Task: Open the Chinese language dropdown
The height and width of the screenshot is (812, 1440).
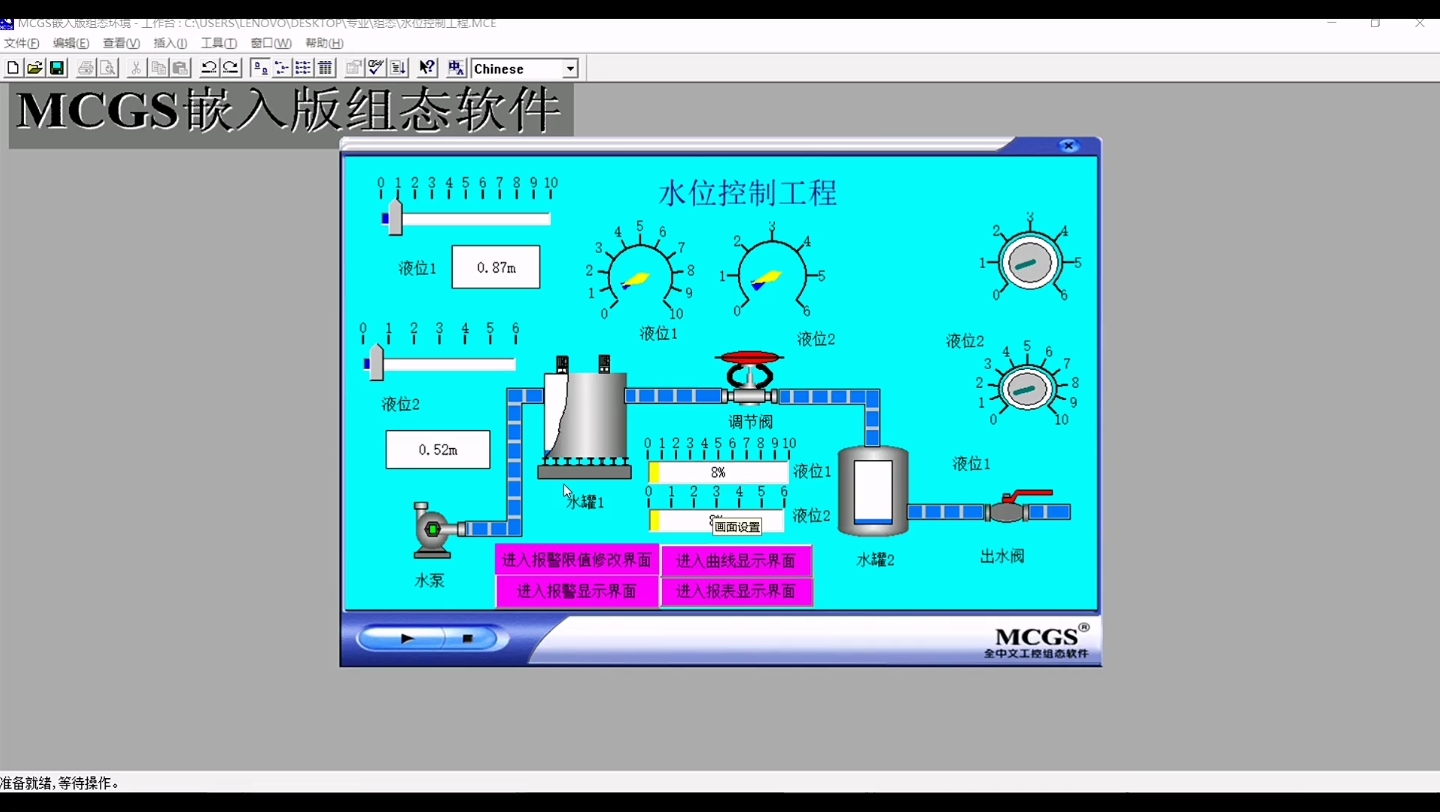Action: coord(570,69)
